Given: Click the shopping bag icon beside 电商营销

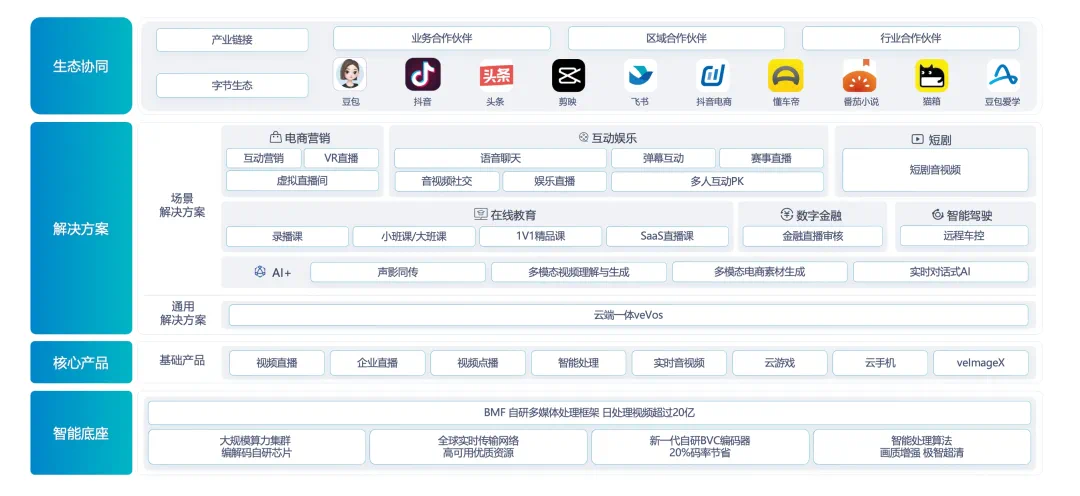Looking at the screenshot, I should coord(275,138).
